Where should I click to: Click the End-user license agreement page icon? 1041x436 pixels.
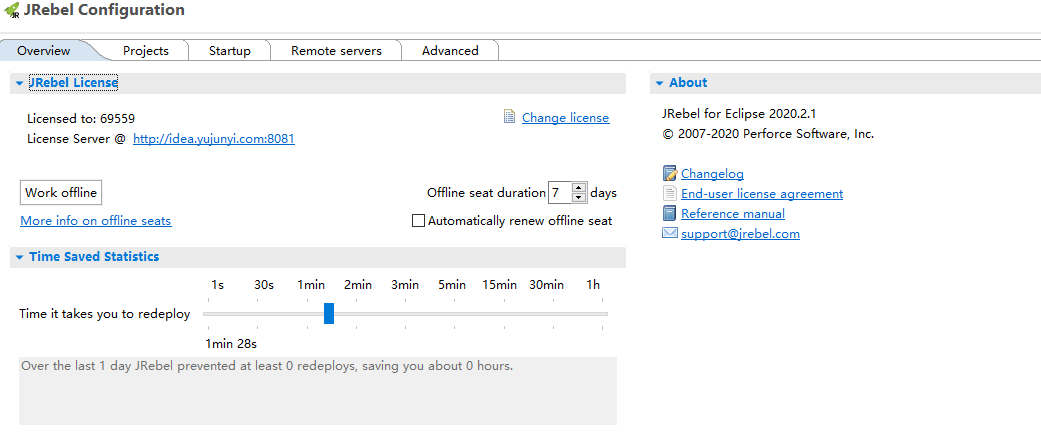point(669,194)
